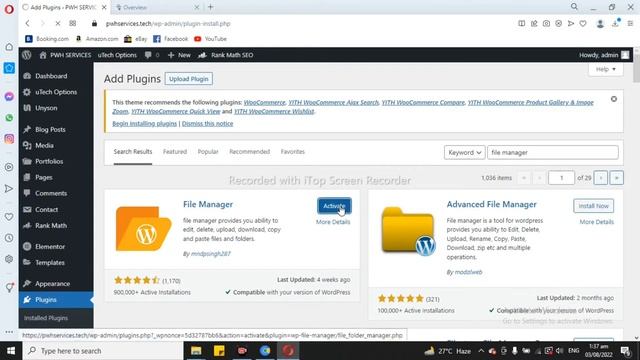Open Media in the admin sidebar
The width and height of the screenshot is (640, 360).
coord(56,145)
